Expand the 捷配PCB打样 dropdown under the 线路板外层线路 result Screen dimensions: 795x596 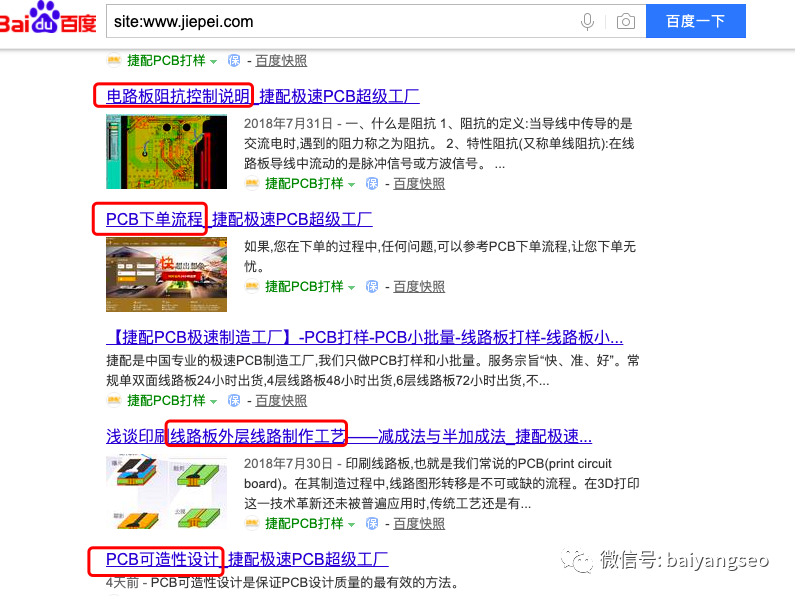pyautogui.click(x=351, y=524)
